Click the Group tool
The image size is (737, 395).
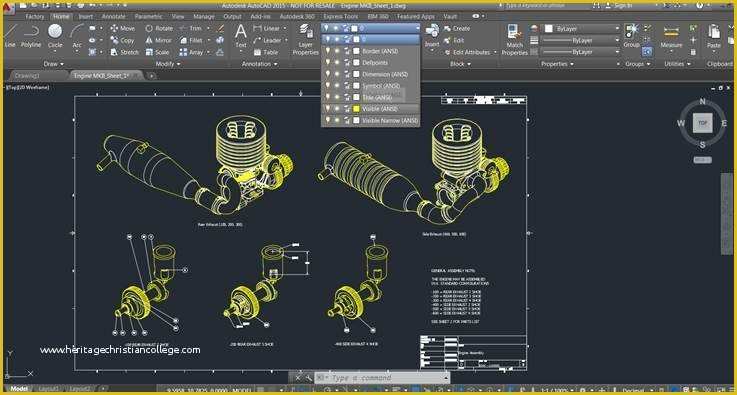pos(631,35)
